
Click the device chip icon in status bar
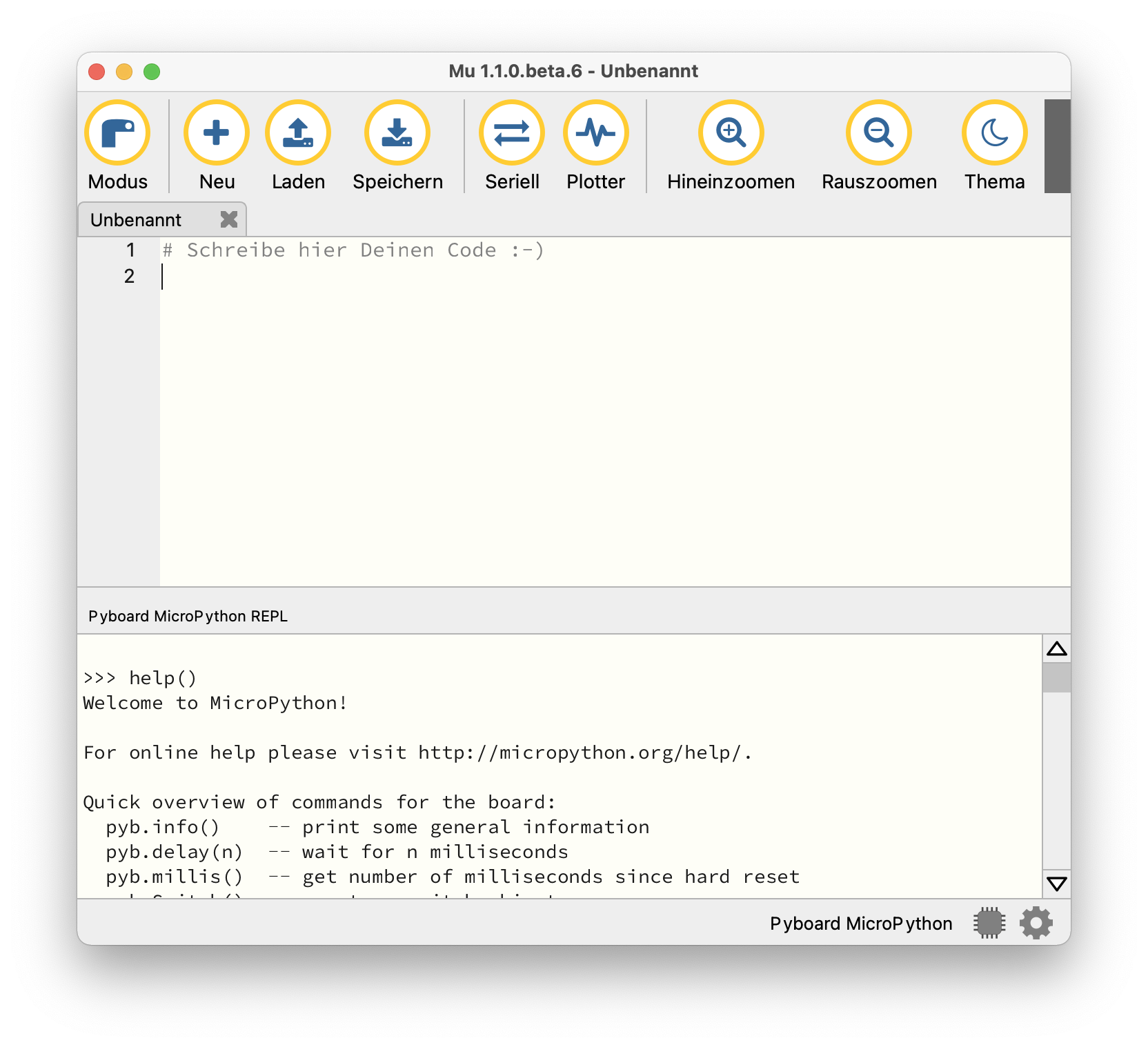point(989,923)
